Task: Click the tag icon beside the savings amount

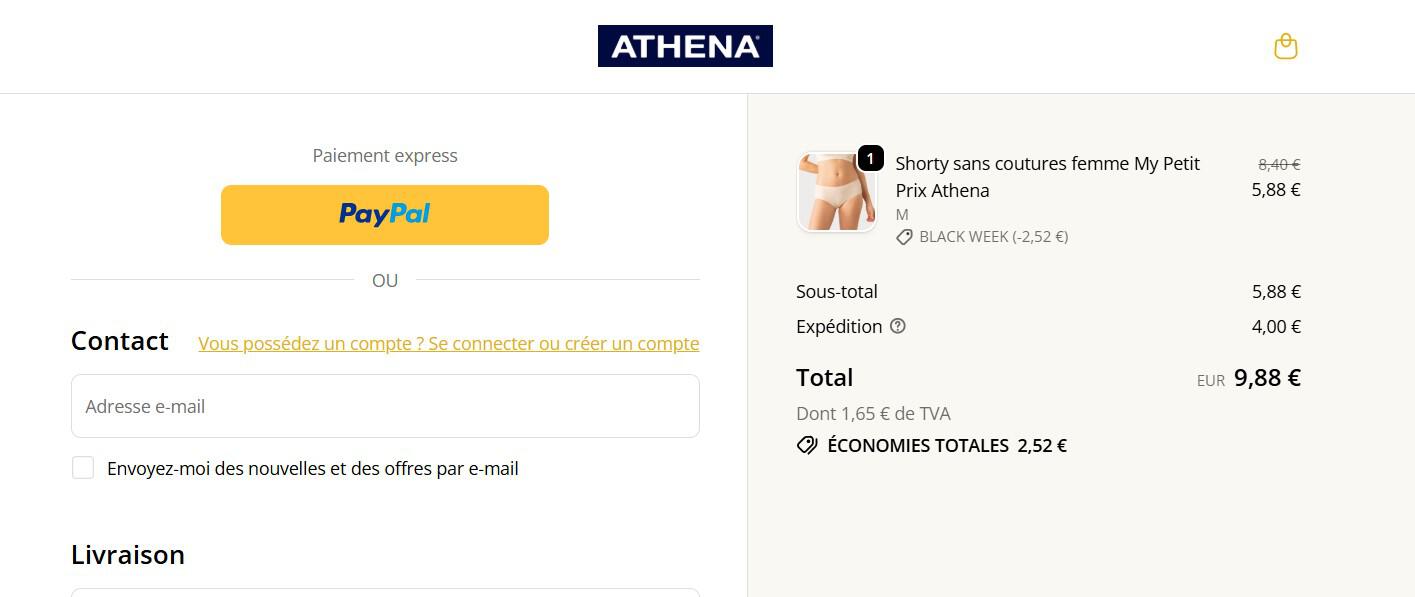Action: [x=806, y=445]
